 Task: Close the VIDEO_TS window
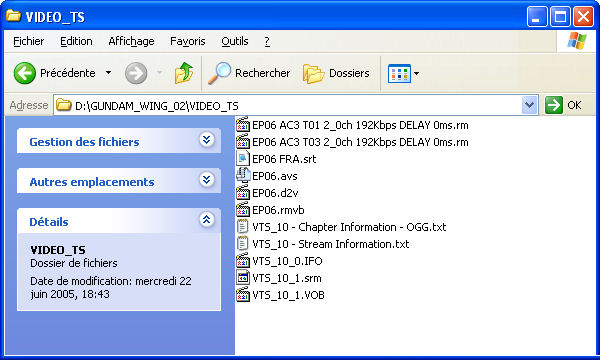point(584,17)
